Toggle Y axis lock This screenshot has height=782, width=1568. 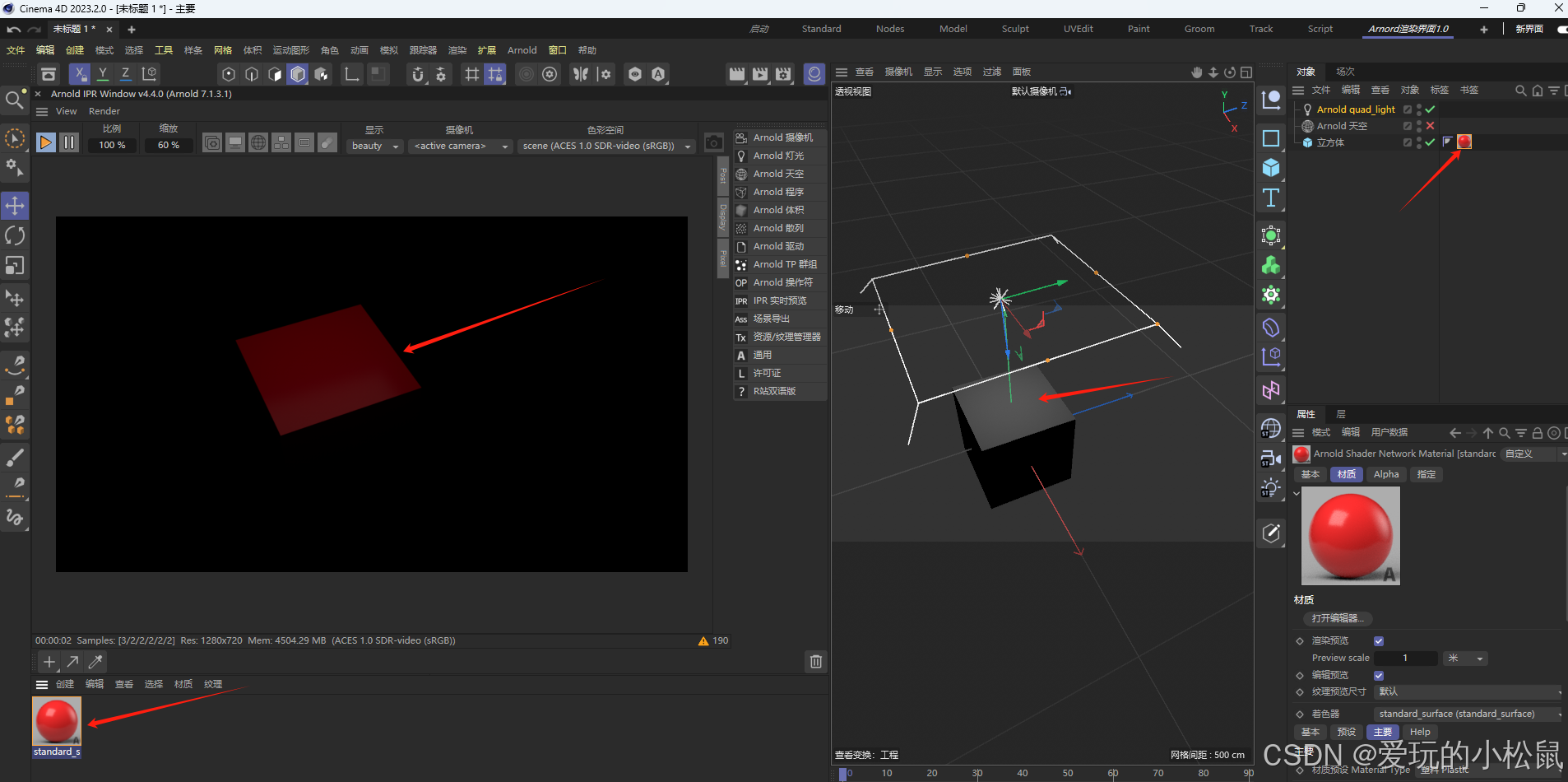click(103, 74)
